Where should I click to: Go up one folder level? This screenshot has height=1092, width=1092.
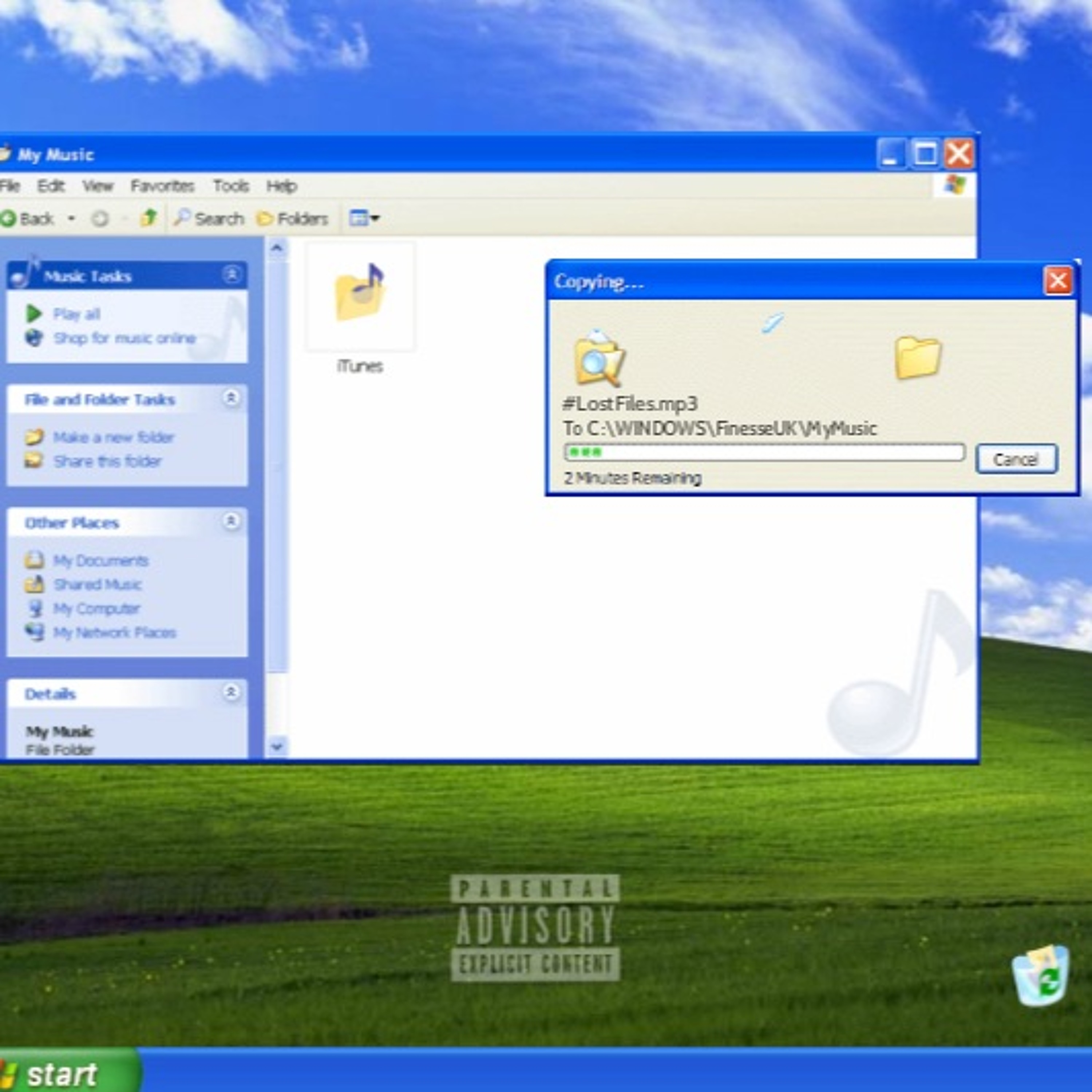(149, 218)
